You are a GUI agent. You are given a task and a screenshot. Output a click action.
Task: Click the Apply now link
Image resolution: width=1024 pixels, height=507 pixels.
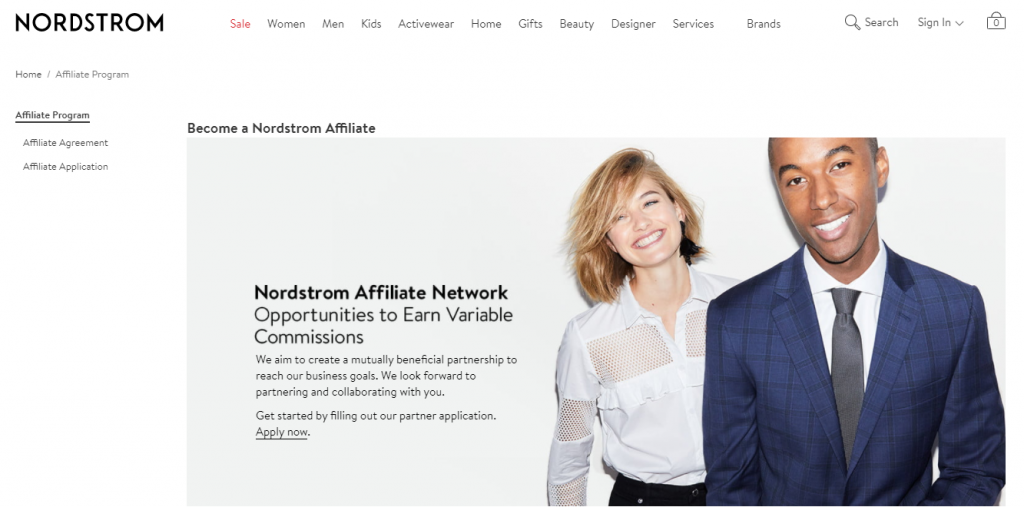click(281, 432)
